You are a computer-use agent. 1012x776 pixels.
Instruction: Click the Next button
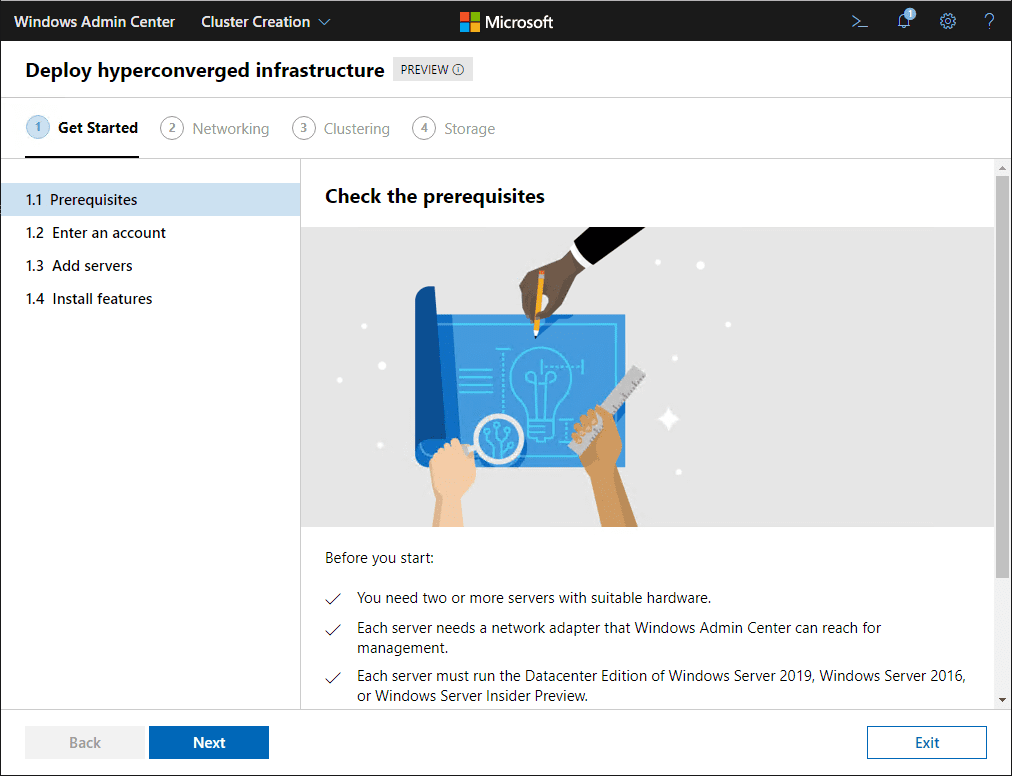[x=208, y=742]
